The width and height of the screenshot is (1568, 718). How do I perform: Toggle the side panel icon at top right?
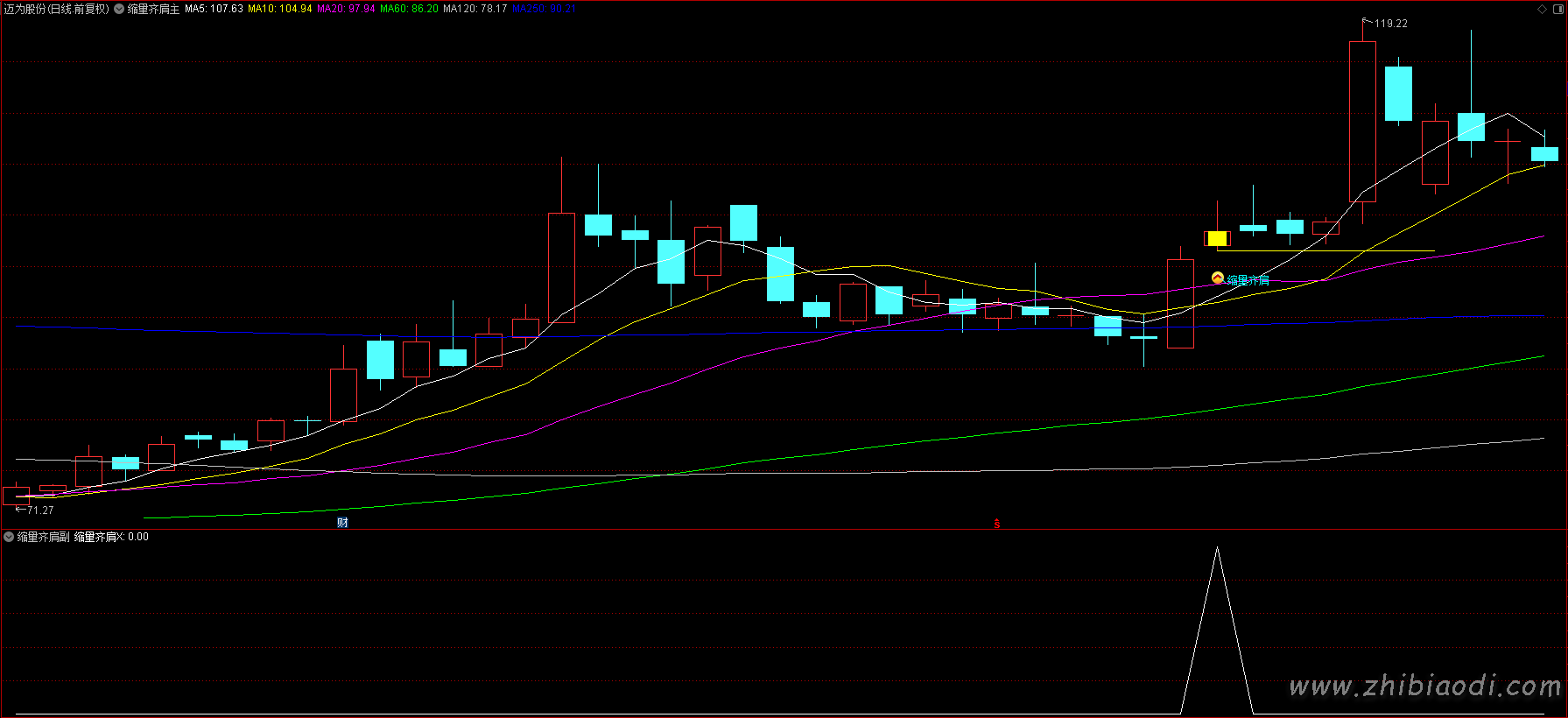(1557, 9)
